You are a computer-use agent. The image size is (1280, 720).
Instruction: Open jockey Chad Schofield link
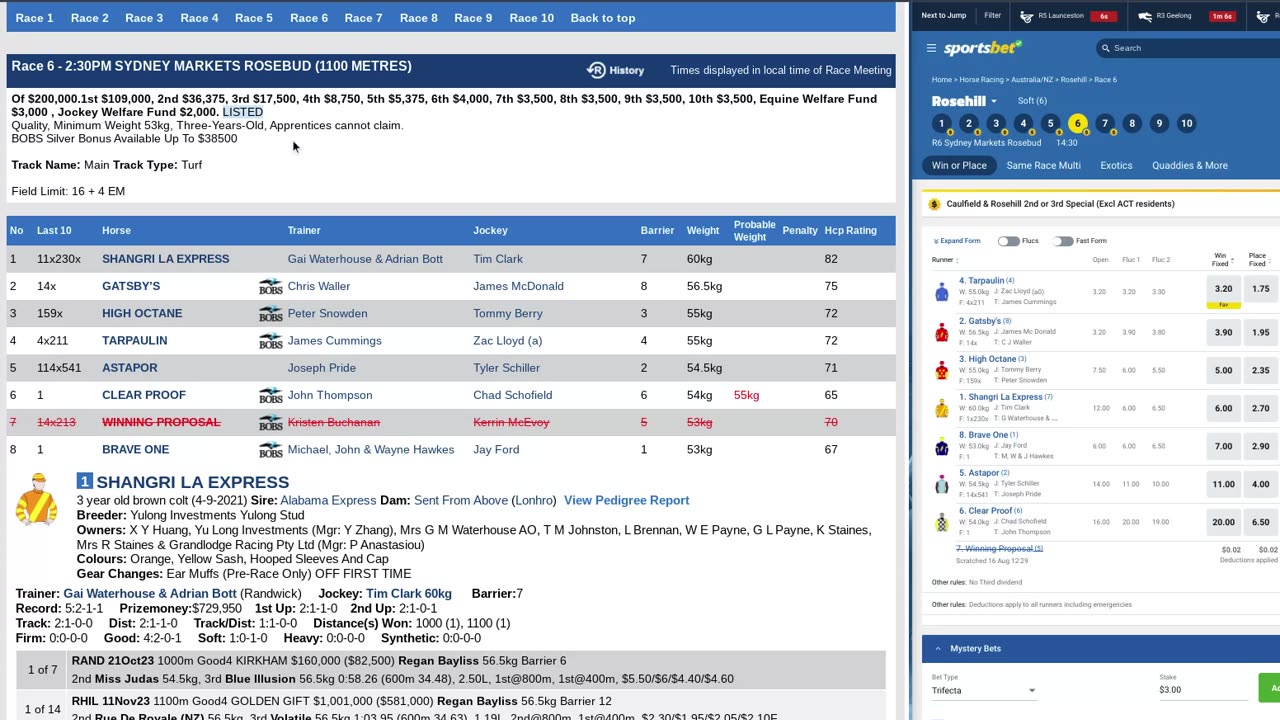click(512, 395)
